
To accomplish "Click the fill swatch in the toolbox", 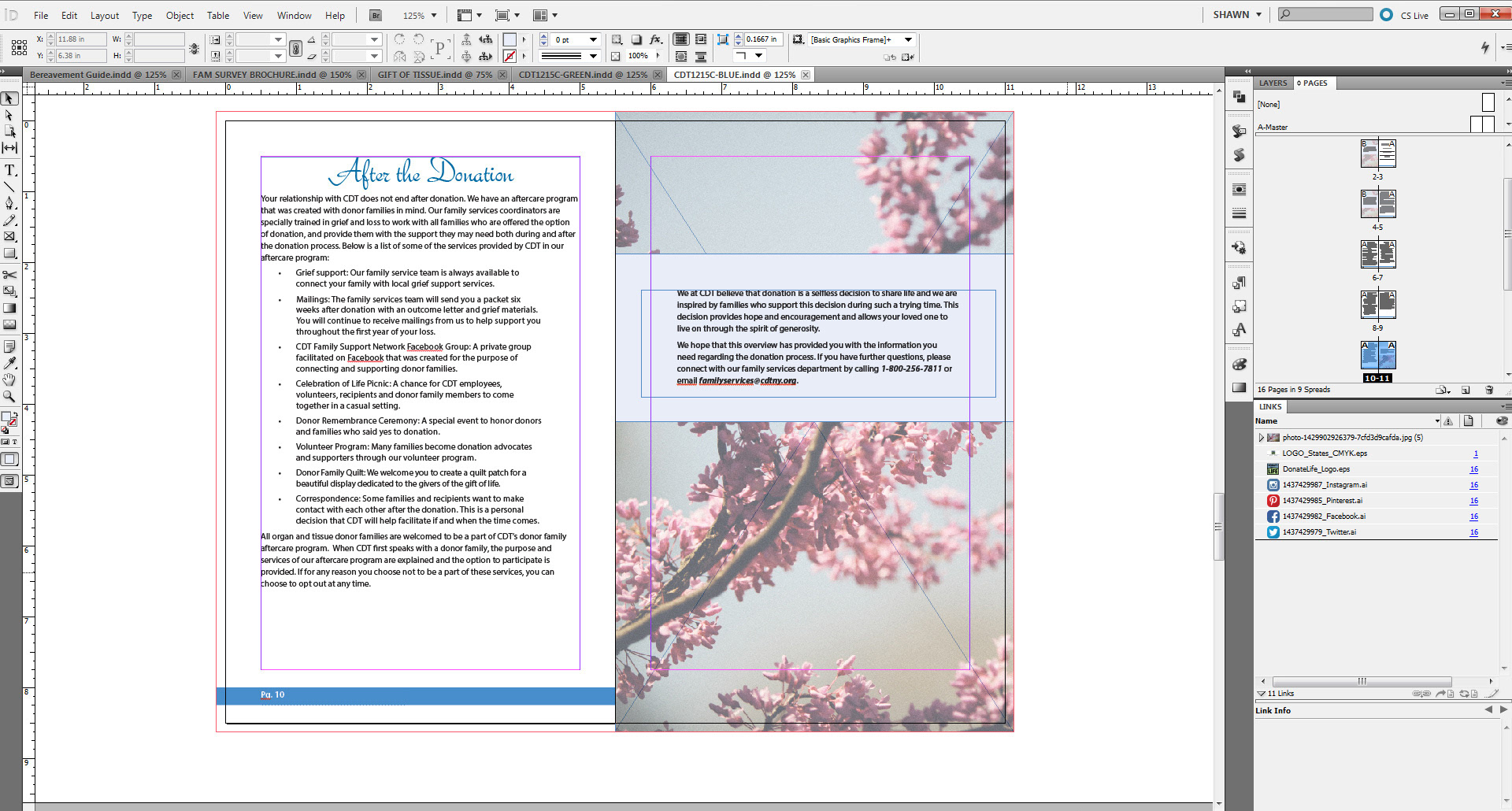I will pos(6,417).
